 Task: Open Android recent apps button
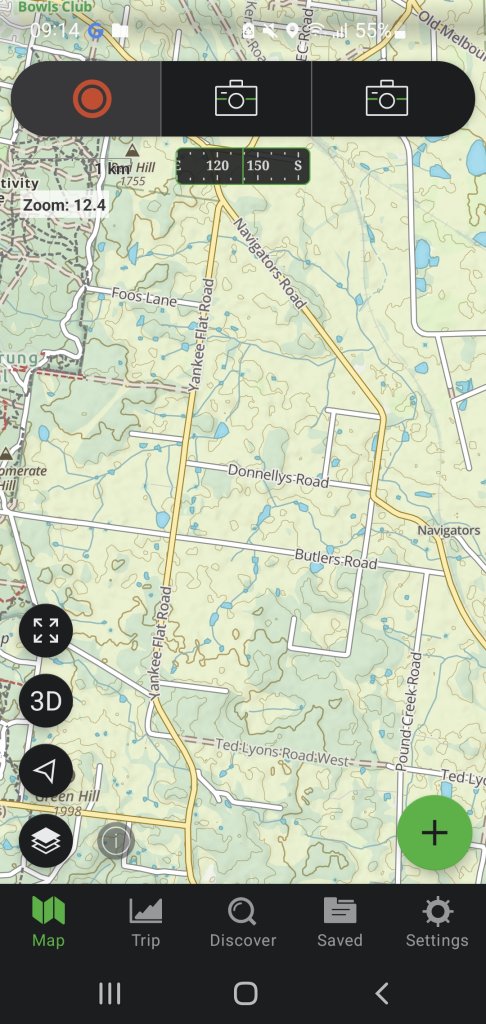point(109,993)
